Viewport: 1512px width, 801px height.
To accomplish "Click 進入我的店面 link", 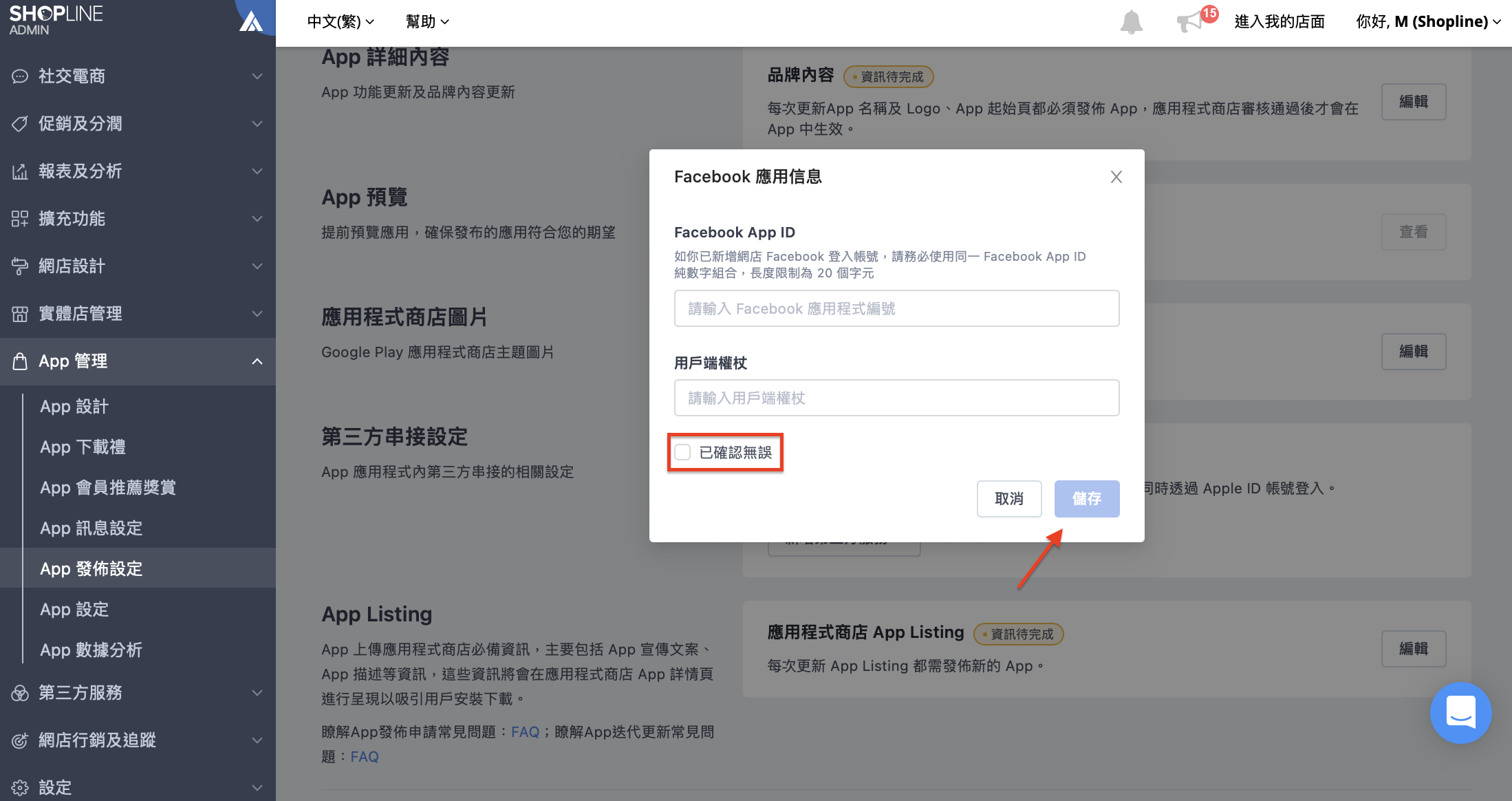I will (1279, 22).
